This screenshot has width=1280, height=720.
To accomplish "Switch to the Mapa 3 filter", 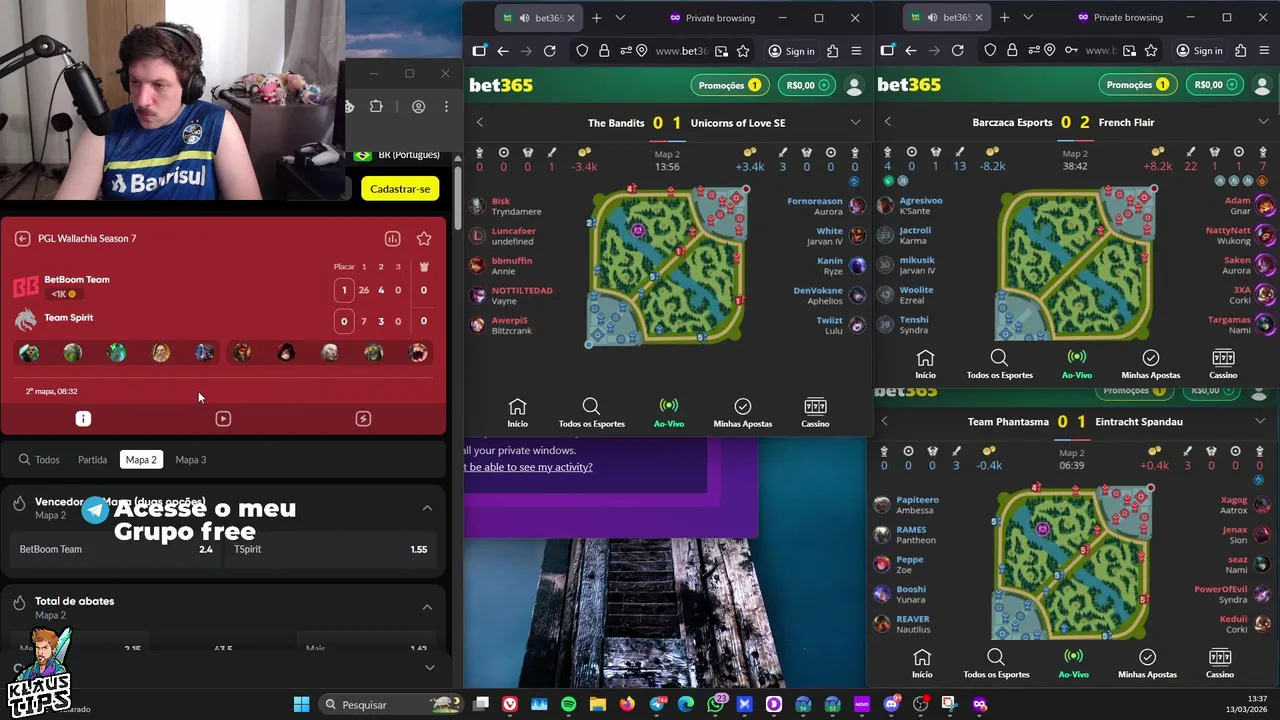I will [190, 460].
